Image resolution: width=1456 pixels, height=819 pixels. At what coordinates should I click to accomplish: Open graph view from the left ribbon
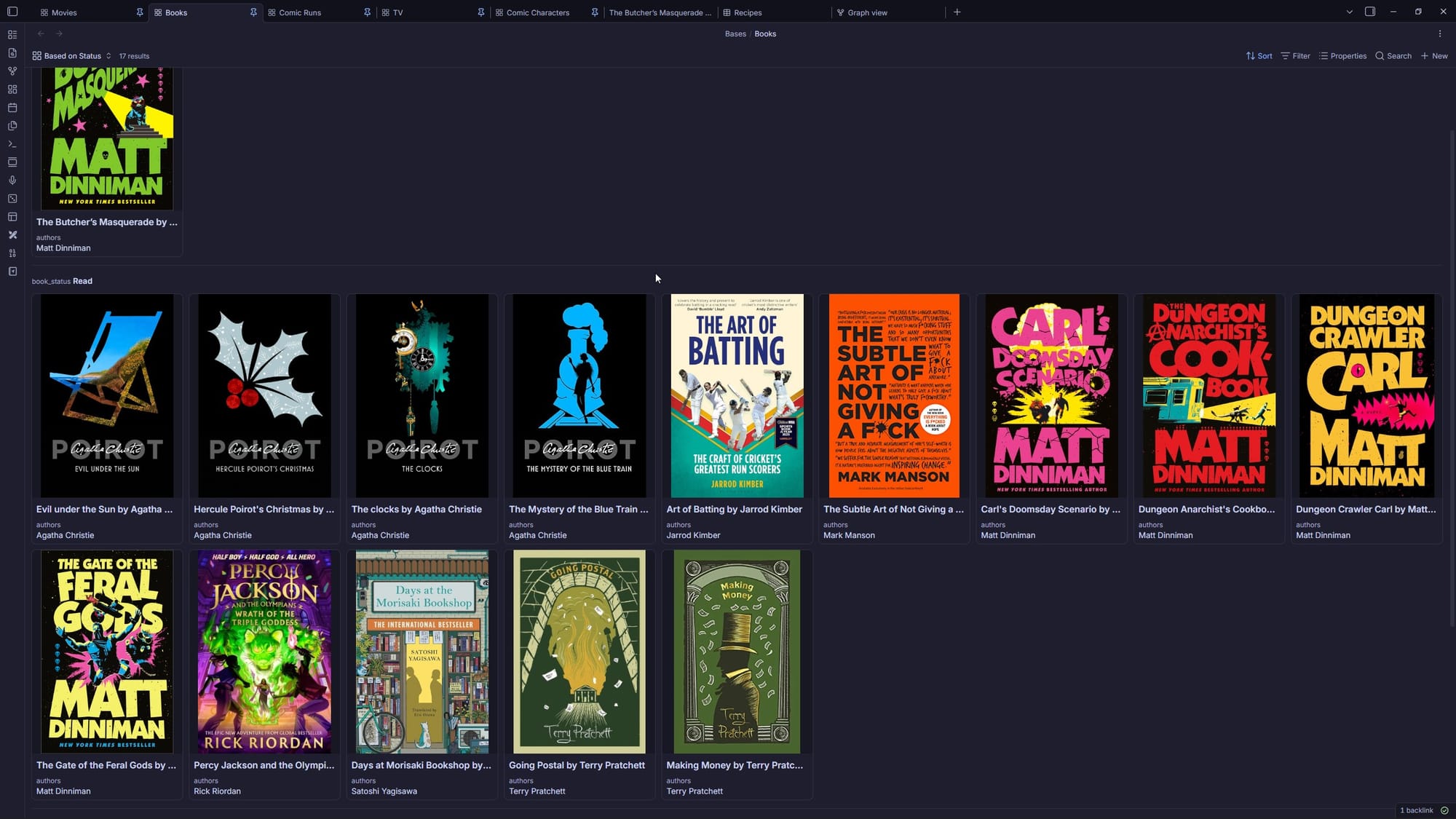coord(12,71)
